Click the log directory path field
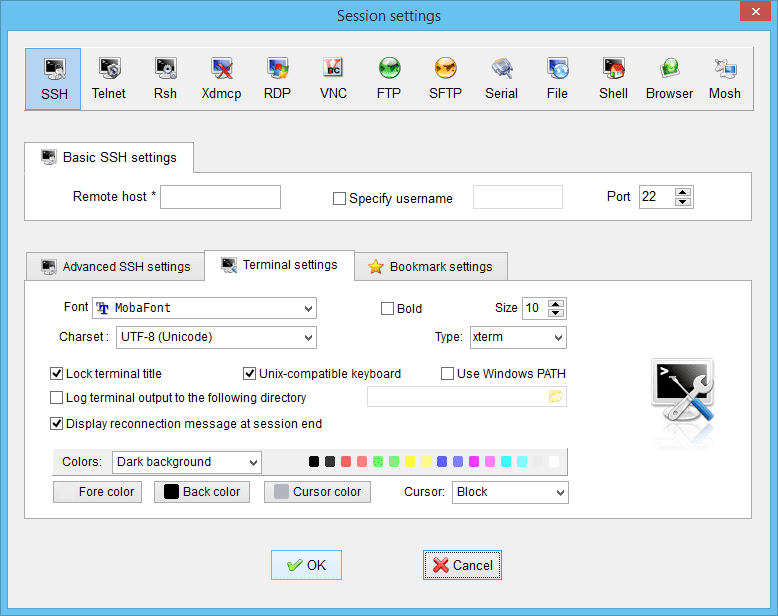 click(x=457, y=396)
